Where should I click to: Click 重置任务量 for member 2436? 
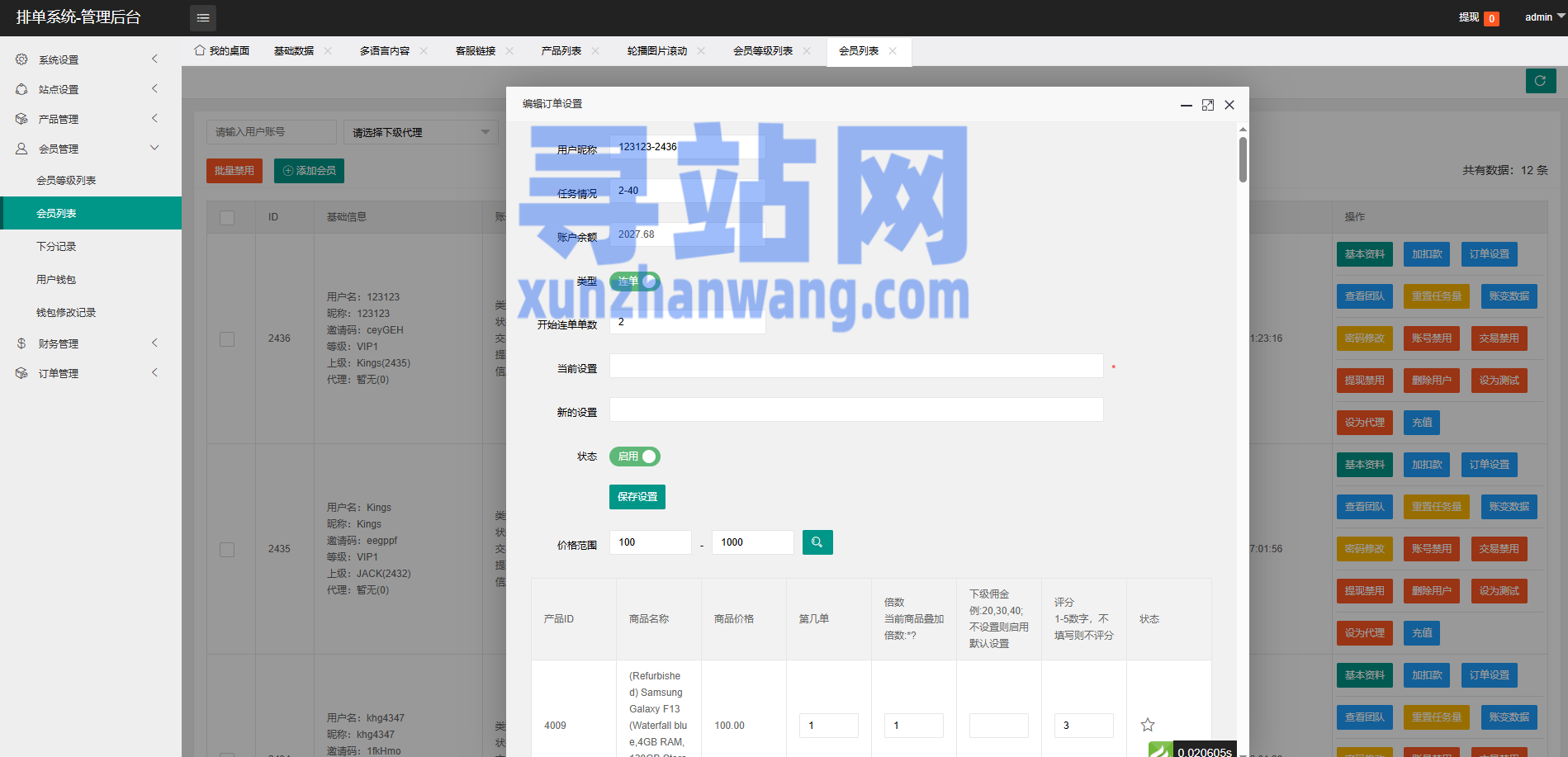point(1437,296)
